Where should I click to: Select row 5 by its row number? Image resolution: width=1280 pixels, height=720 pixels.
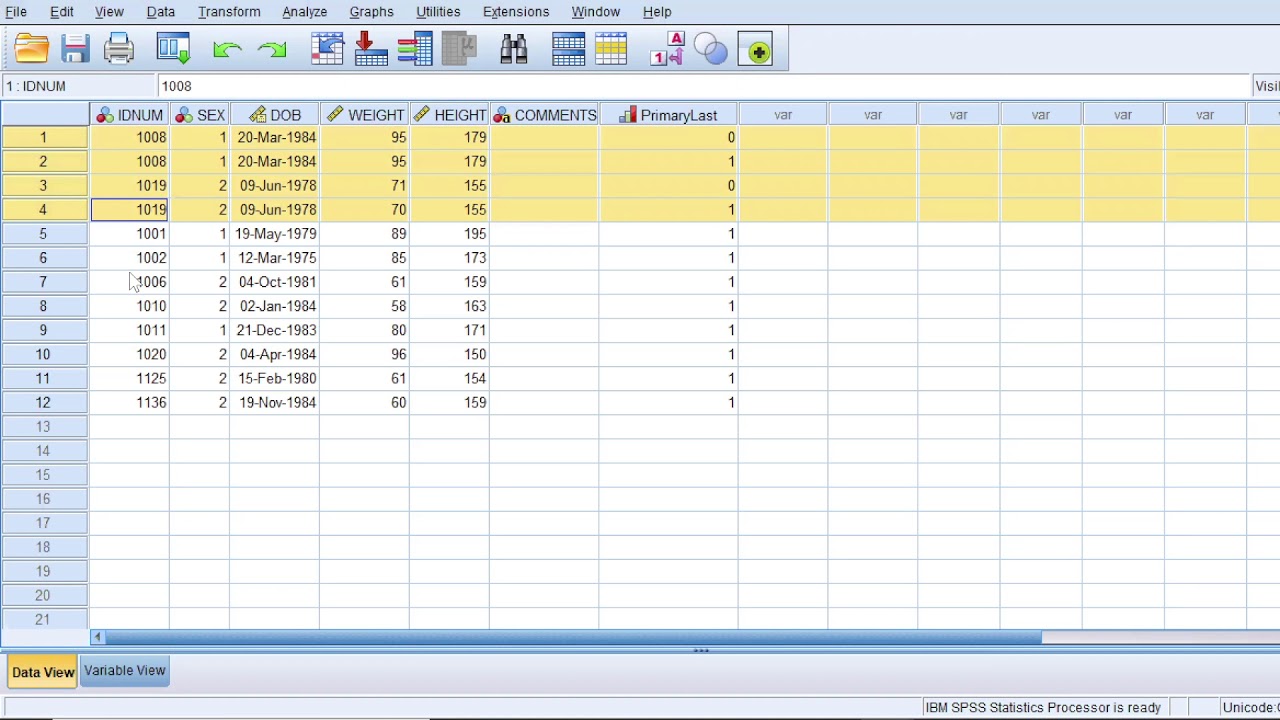tap(44, 233)
